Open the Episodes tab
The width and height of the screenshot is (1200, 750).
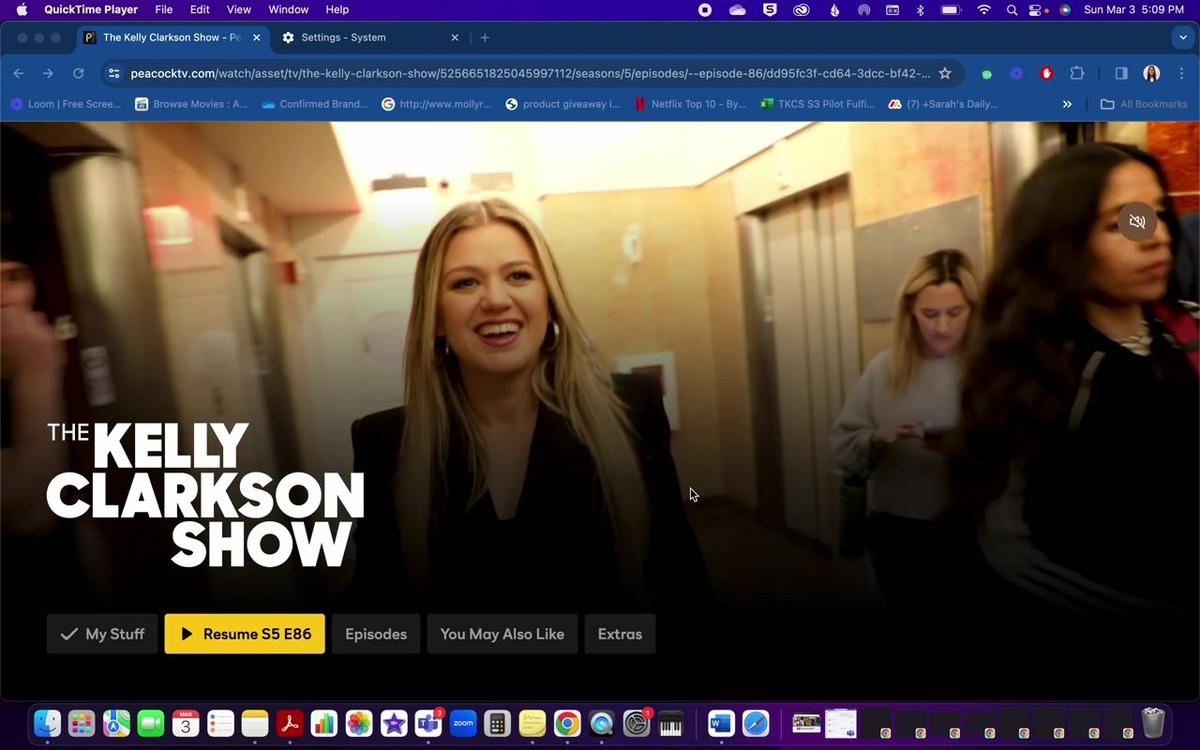pyautogui.click(x=376, y=634)
